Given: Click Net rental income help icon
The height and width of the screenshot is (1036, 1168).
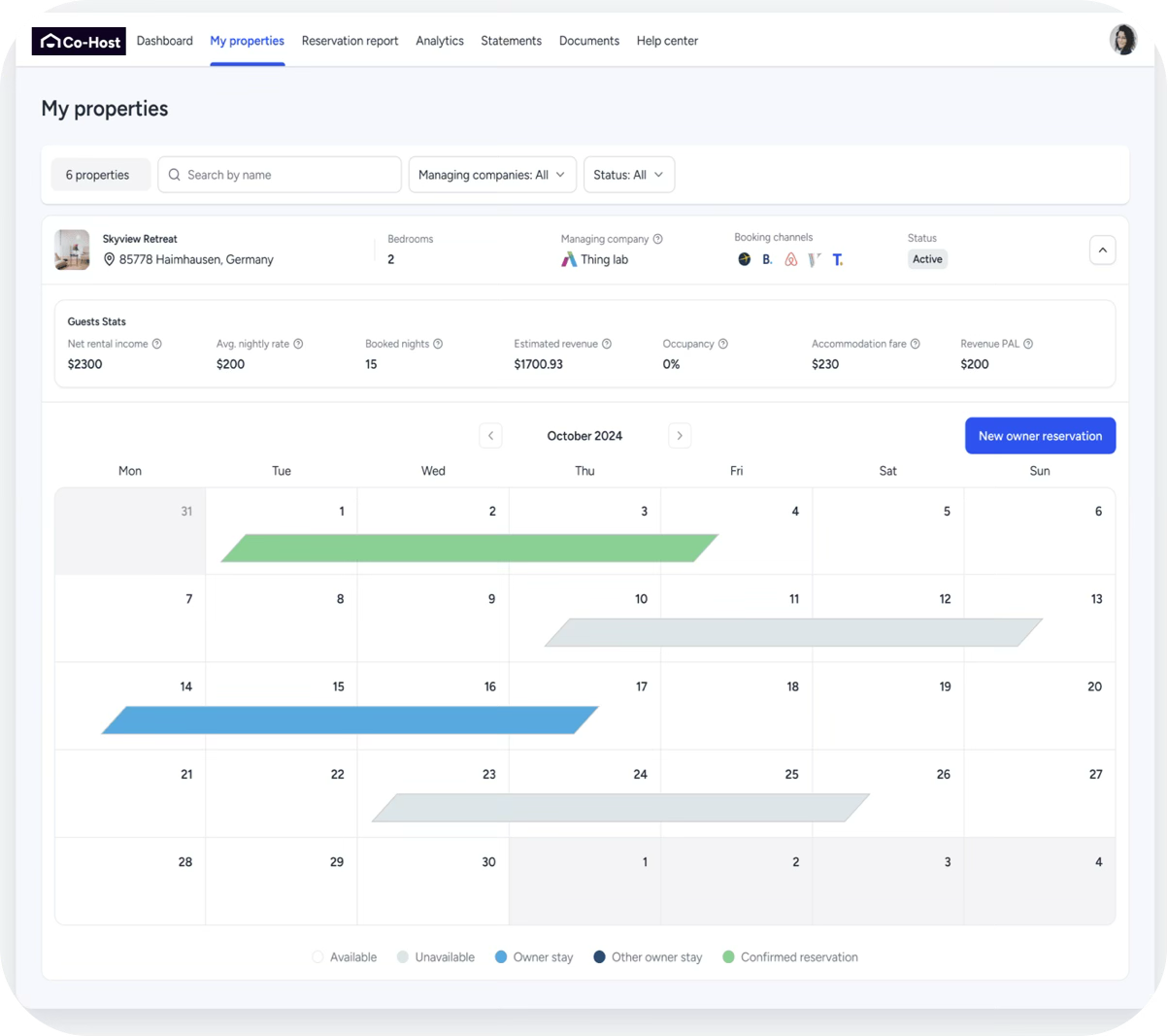Looking at the screenshot, I should 157,344.
